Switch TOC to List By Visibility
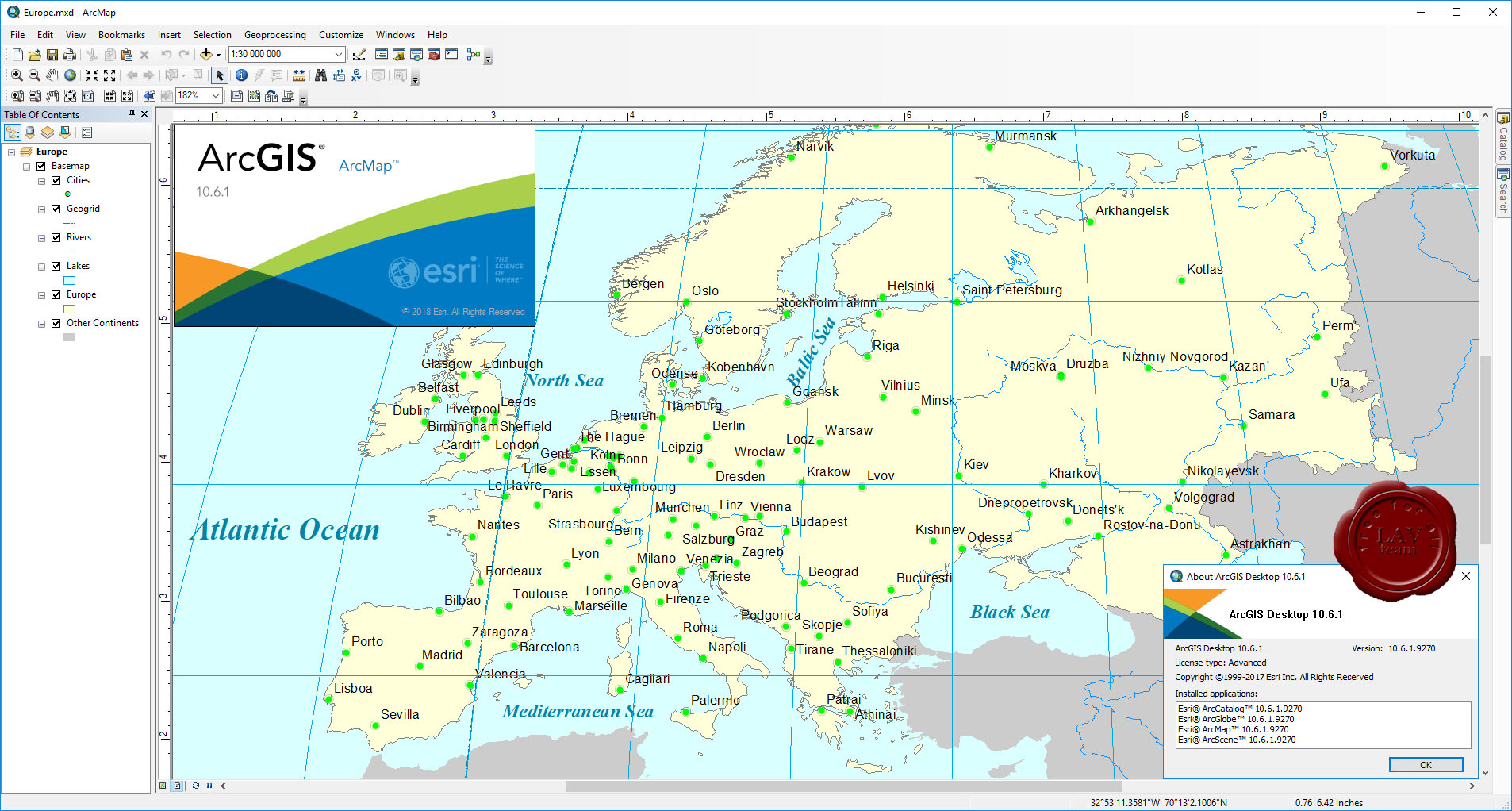 pyautogui.click(x=48, y=133)
